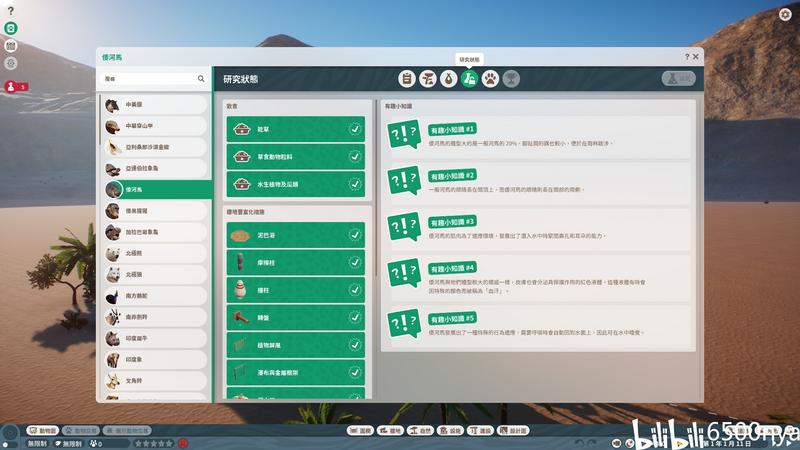800x450 pixels.
Task: Switch to the clipboard general info tab
Action: click(407, 79)
